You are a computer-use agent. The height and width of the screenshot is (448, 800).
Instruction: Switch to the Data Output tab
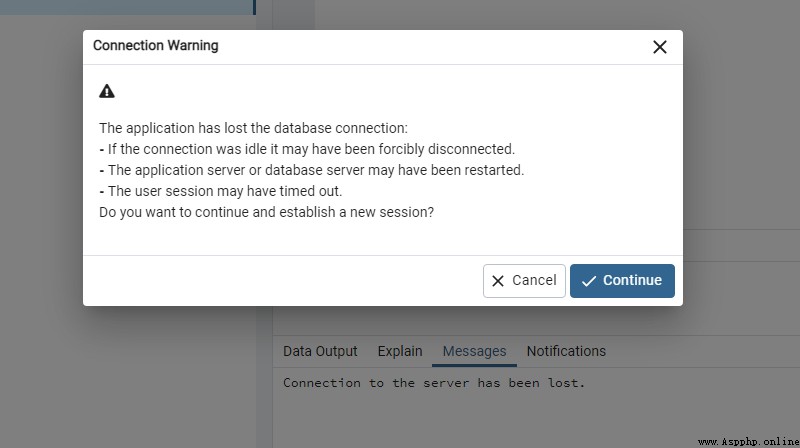pos(320,351)
